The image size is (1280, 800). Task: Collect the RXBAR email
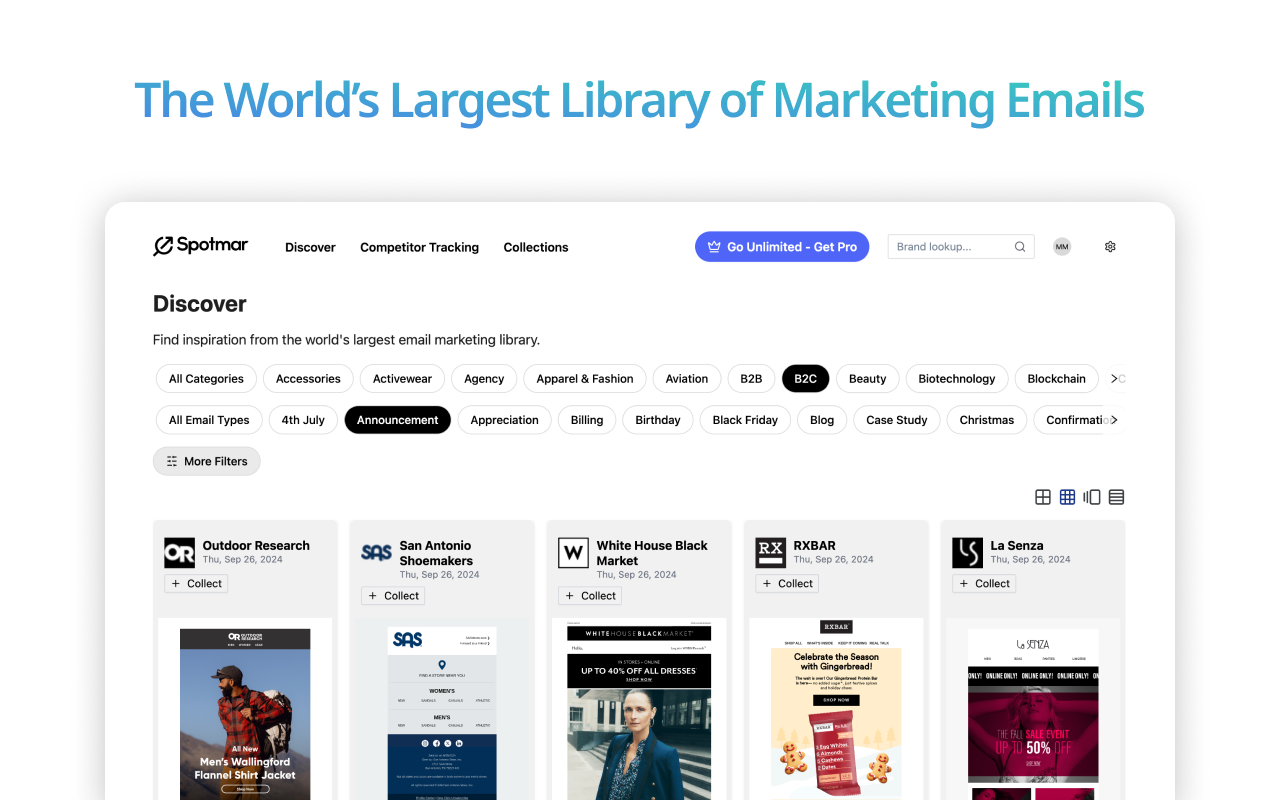click(x=787, y=584)
